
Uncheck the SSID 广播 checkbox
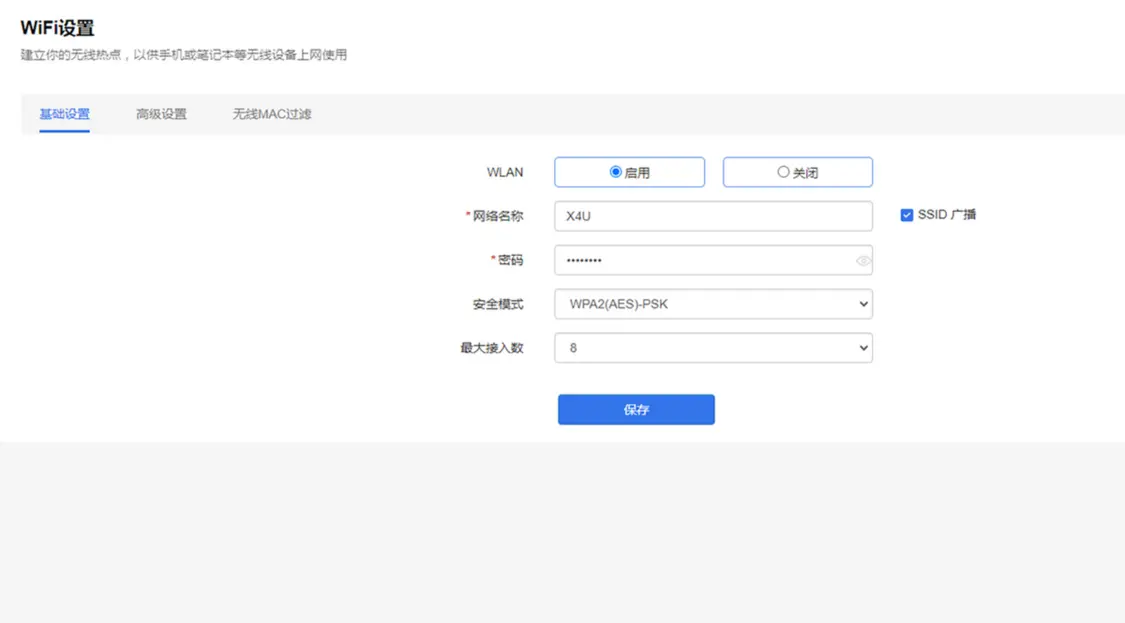pyautogui.click(x=906, y=214)
